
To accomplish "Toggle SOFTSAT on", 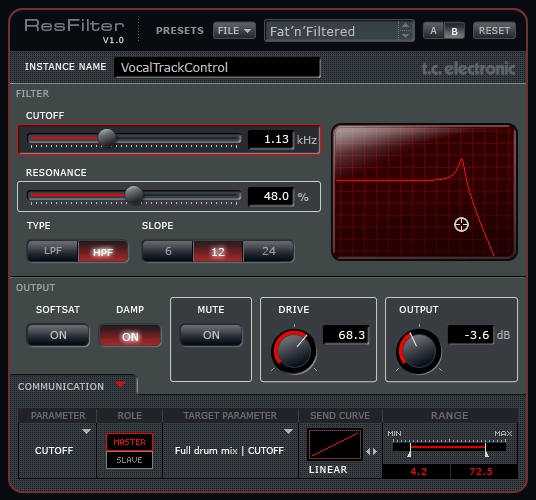I will [58, 335].
